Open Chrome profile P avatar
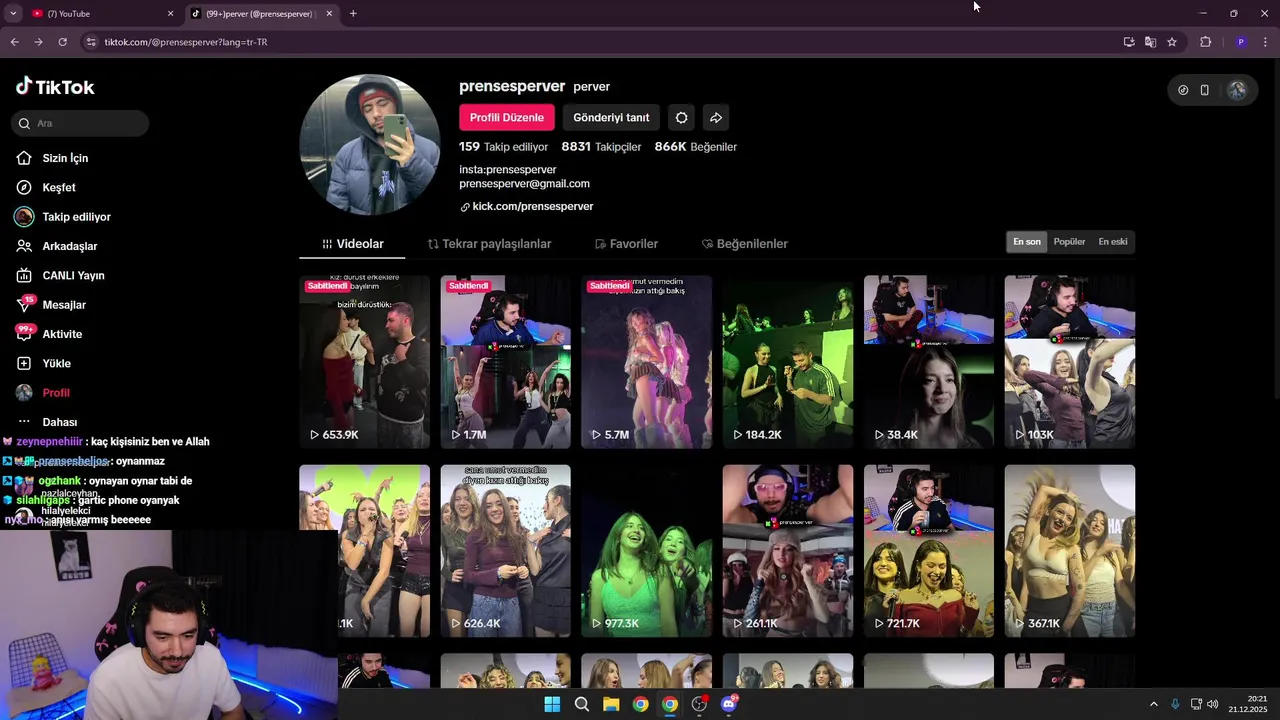The width and height of the screenshot is (1280, 720). pos(1241,42)
